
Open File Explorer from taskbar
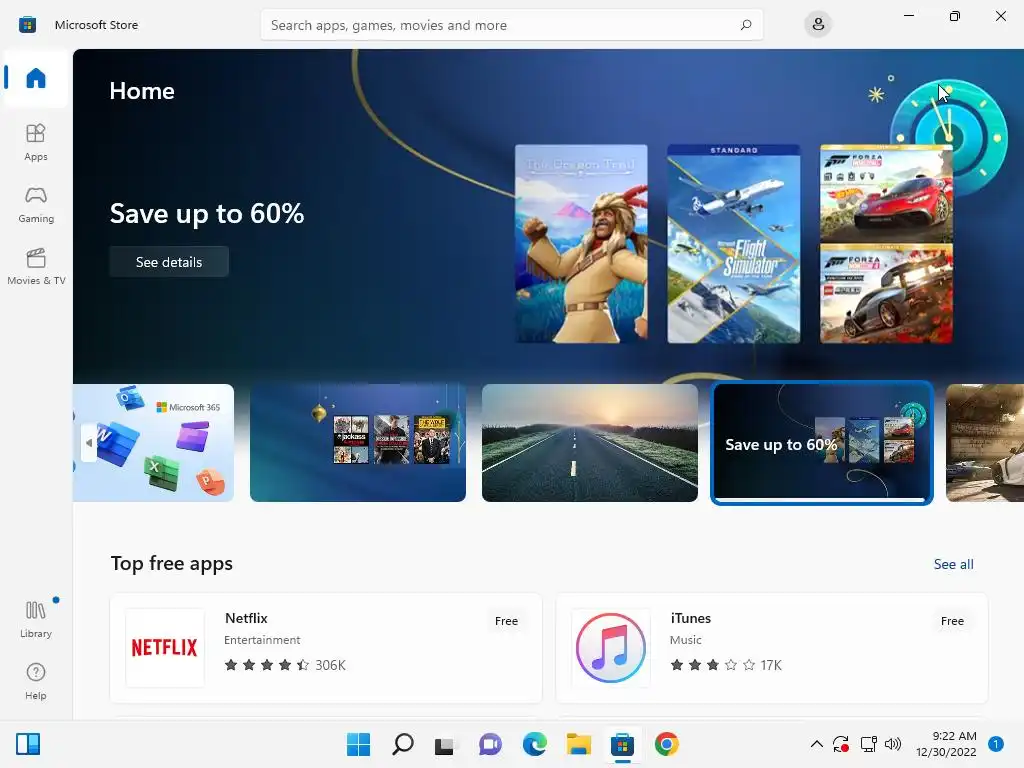[x=579, y=744]
